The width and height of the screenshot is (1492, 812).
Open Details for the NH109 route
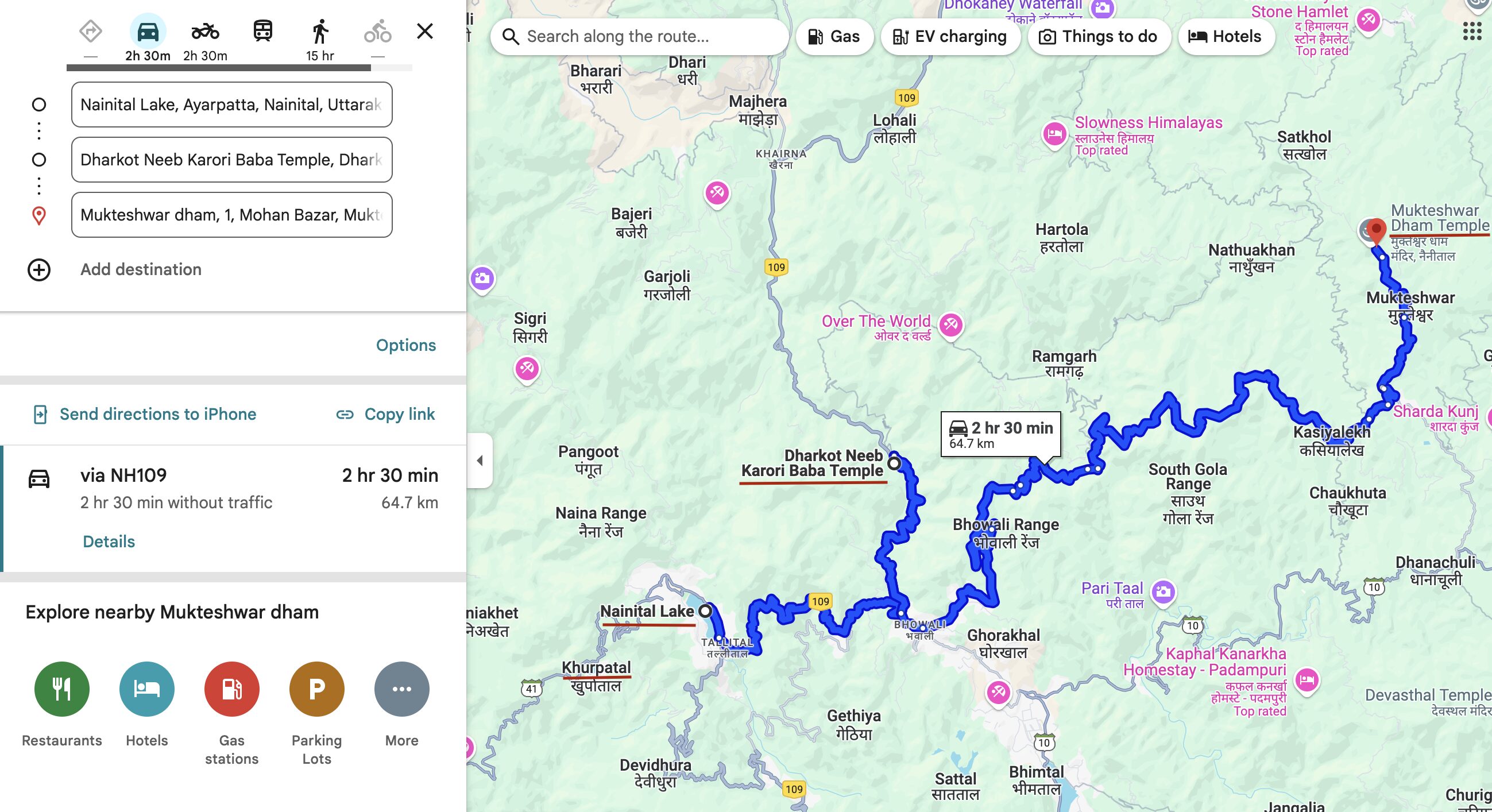coord(109,542)
